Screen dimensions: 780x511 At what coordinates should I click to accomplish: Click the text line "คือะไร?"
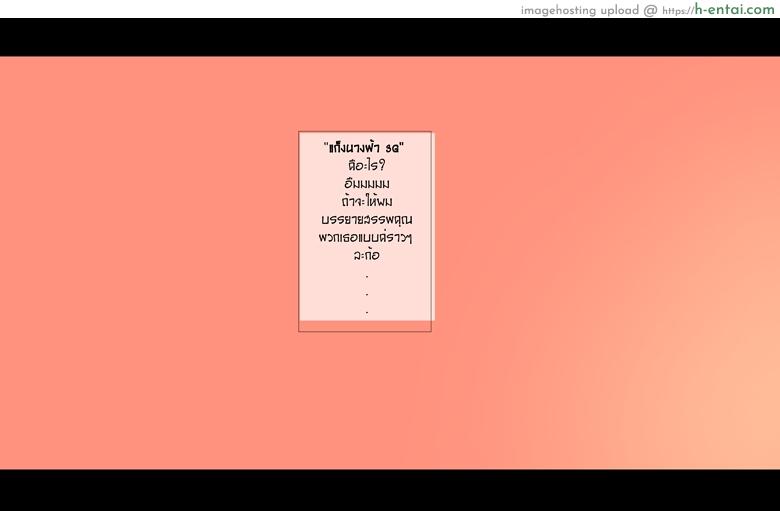[x=366, y=165]
